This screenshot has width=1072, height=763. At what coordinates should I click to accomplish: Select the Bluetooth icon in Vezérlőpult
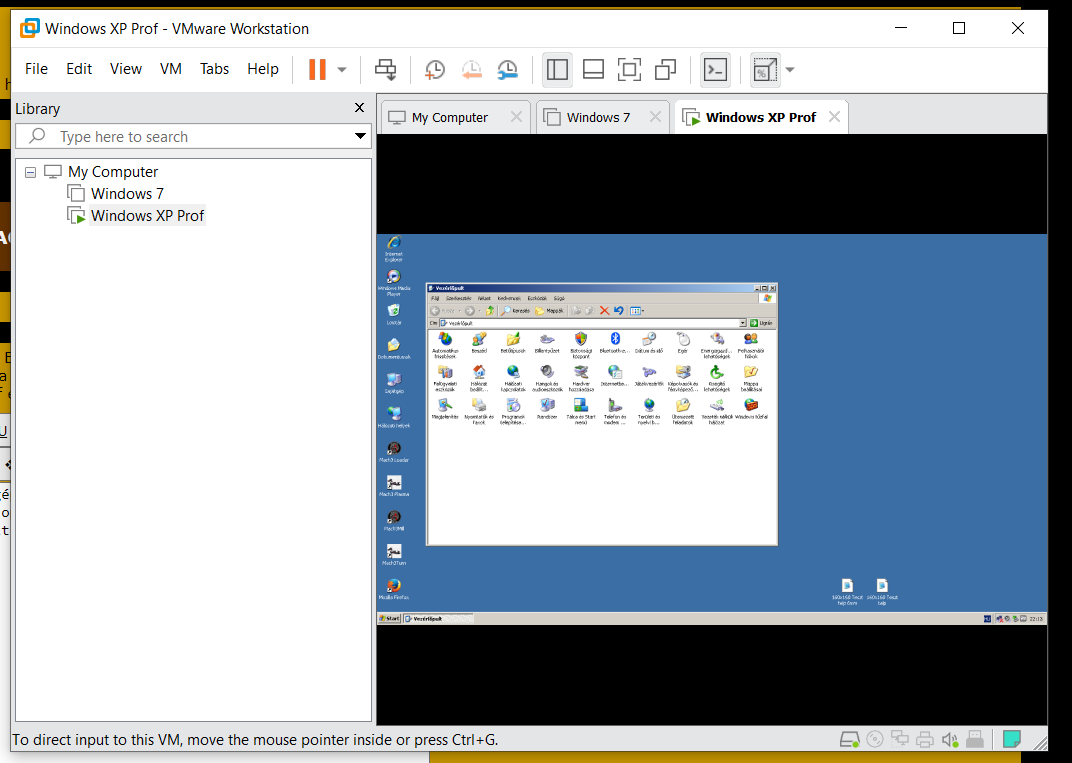pyautogui.click(x=615, y=343)
